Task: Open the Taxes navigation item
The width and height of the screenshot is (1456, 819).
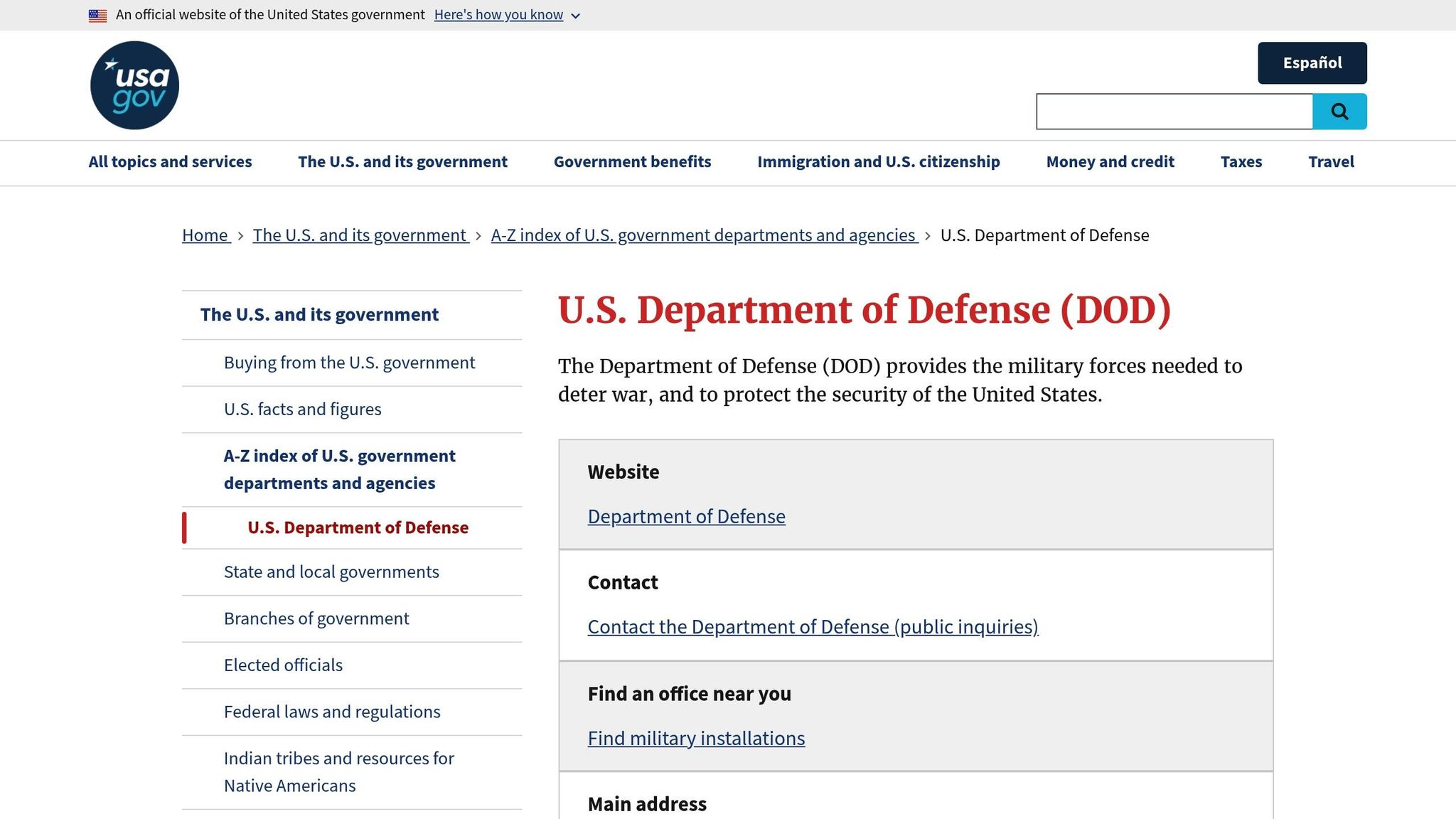Action: tap(1241, 162)
